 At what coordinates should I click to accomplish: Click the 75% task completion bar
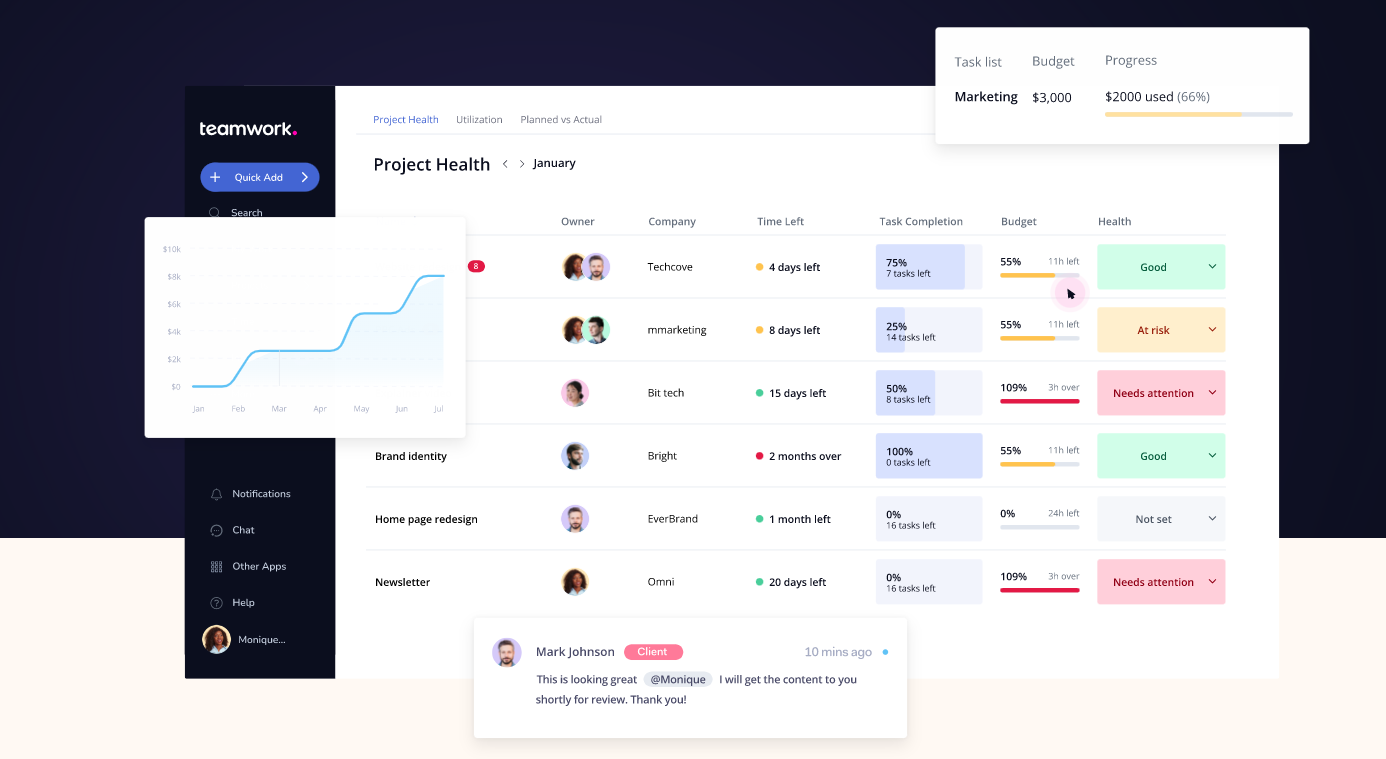point(929,267)
